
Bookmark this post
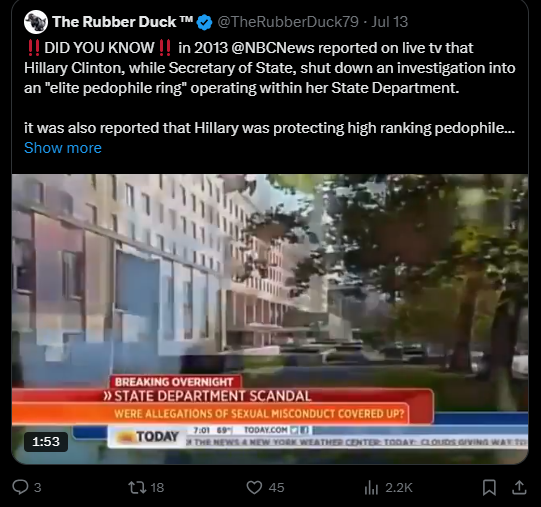tap(489, 487)
